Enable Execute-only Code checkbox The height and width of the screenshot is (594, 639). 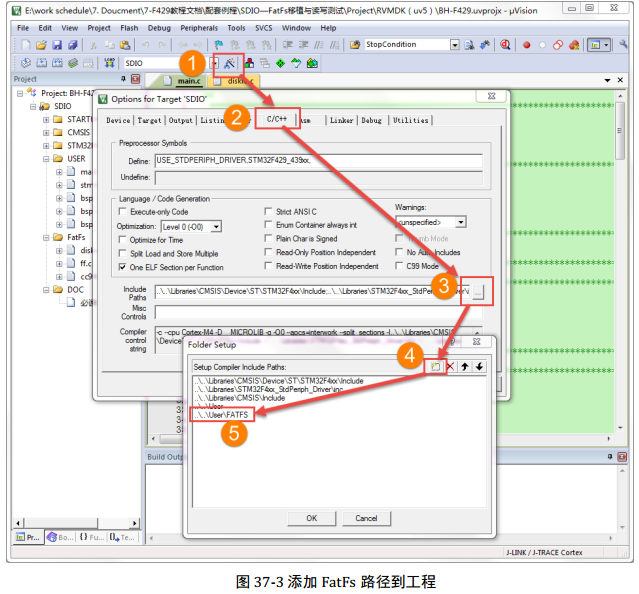point(122,211)
